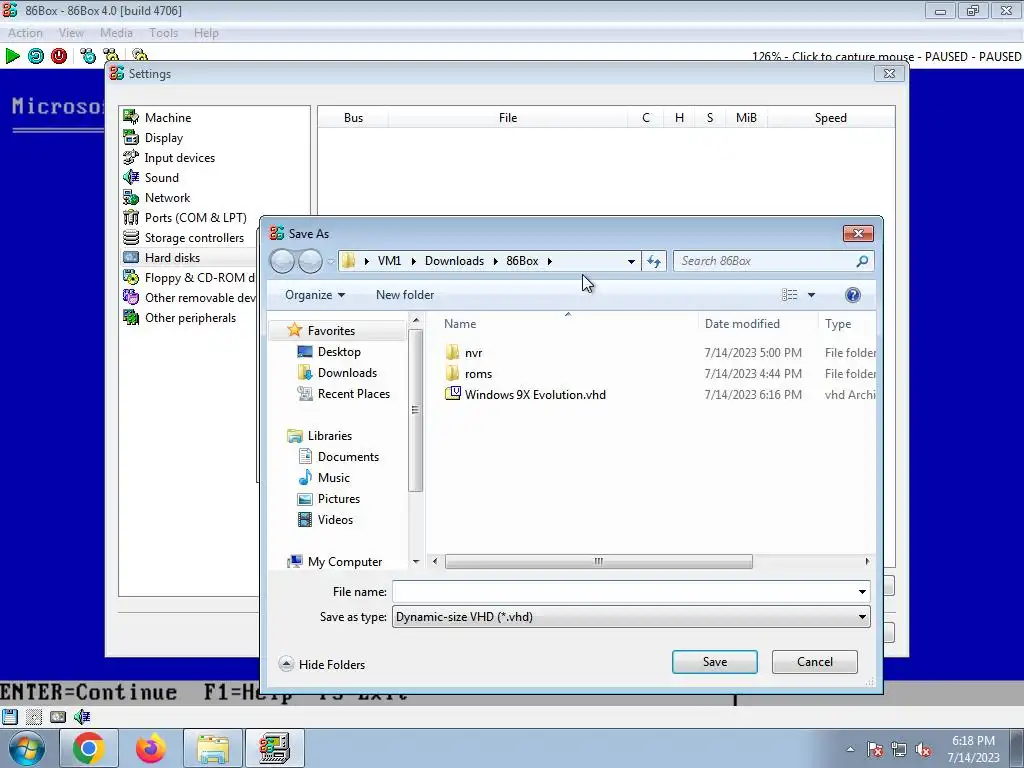1024x768 pixels.
Task: Expand the address bar path dropdown
Action: (x=631, y=261)
